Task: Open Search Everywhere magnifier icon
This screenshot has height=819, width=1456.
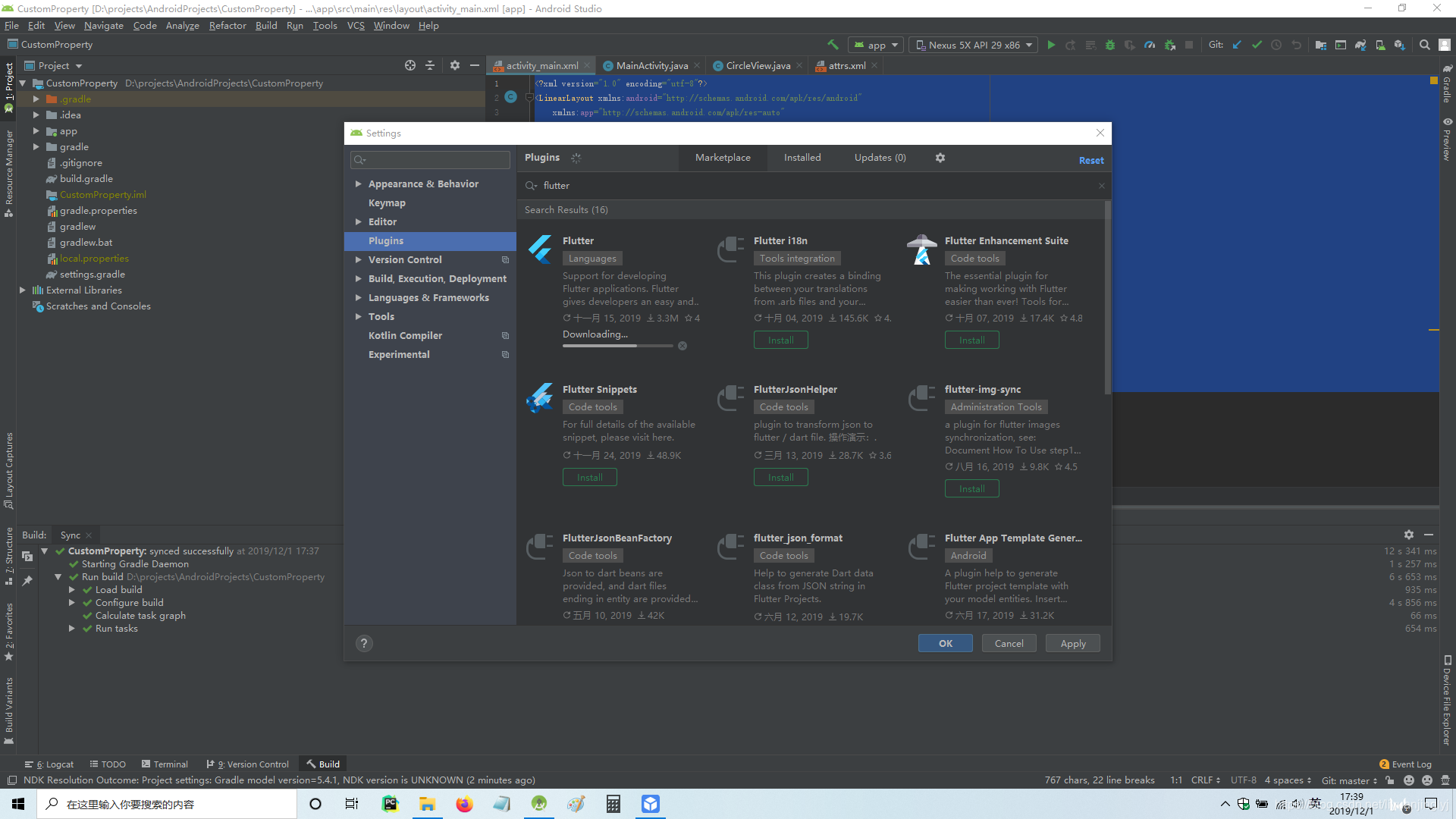Action: (x=1425, y=45)
